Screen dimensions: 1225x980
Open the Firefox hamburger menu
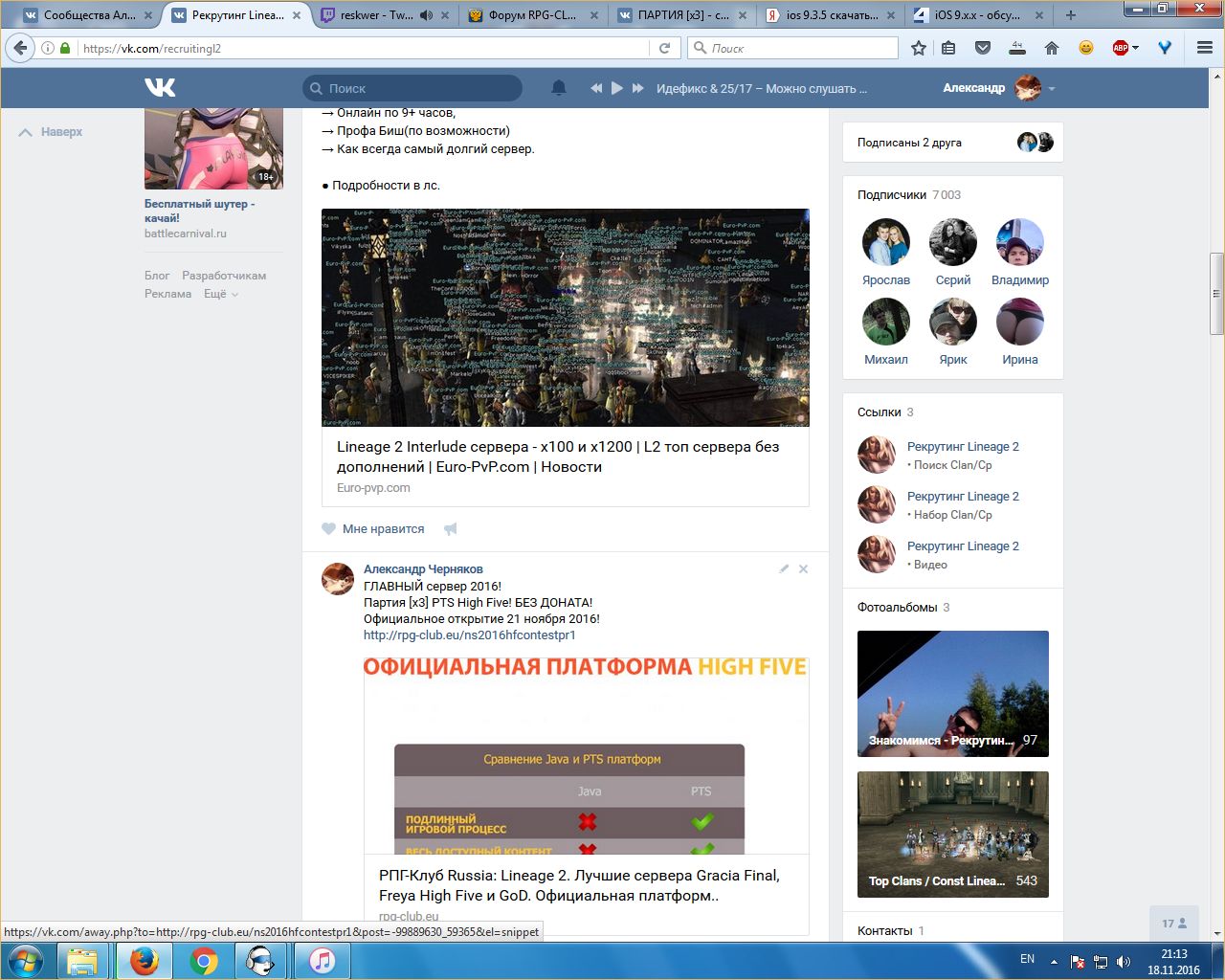coord(1205,48)
